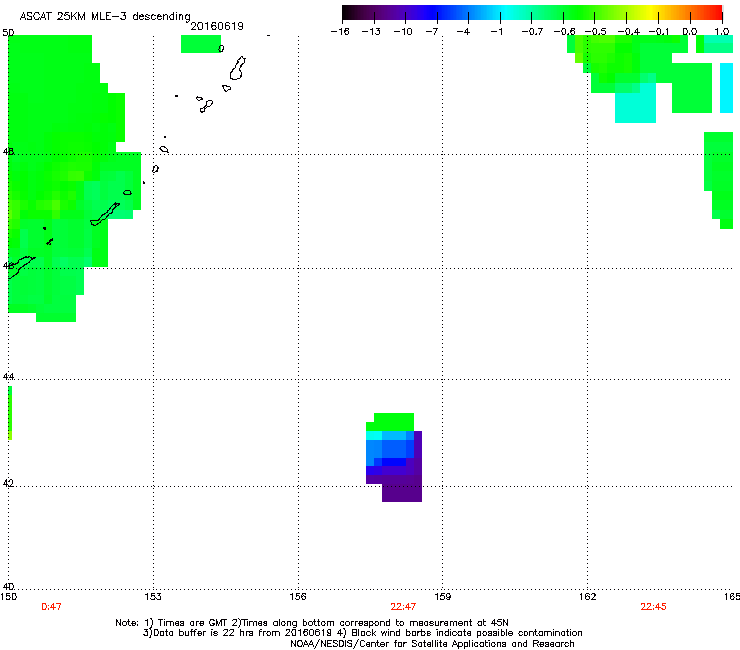The image size is (740, 650).
Task: Click the date label 20160619
Action: [x=217, y=26]
